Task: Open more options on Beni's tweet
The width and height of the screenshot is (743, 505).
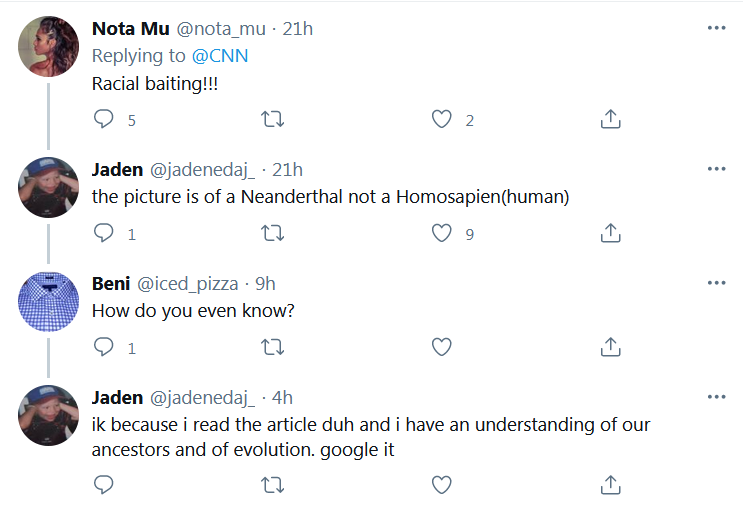Action: pyautogui.click(x=716, y=283)
